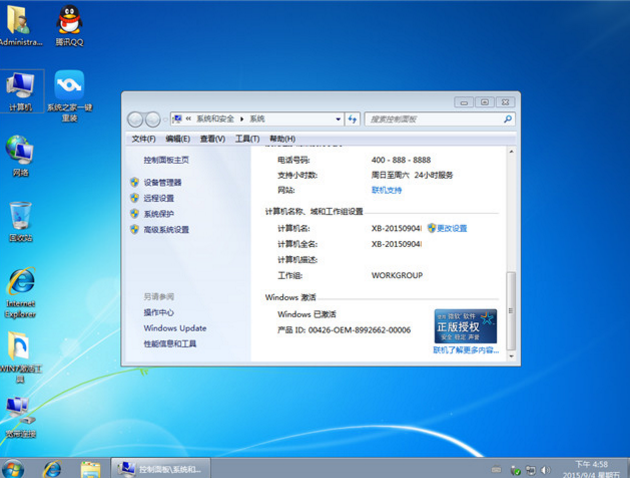Open 性能信息和工具 link

[x=170, y=343]
